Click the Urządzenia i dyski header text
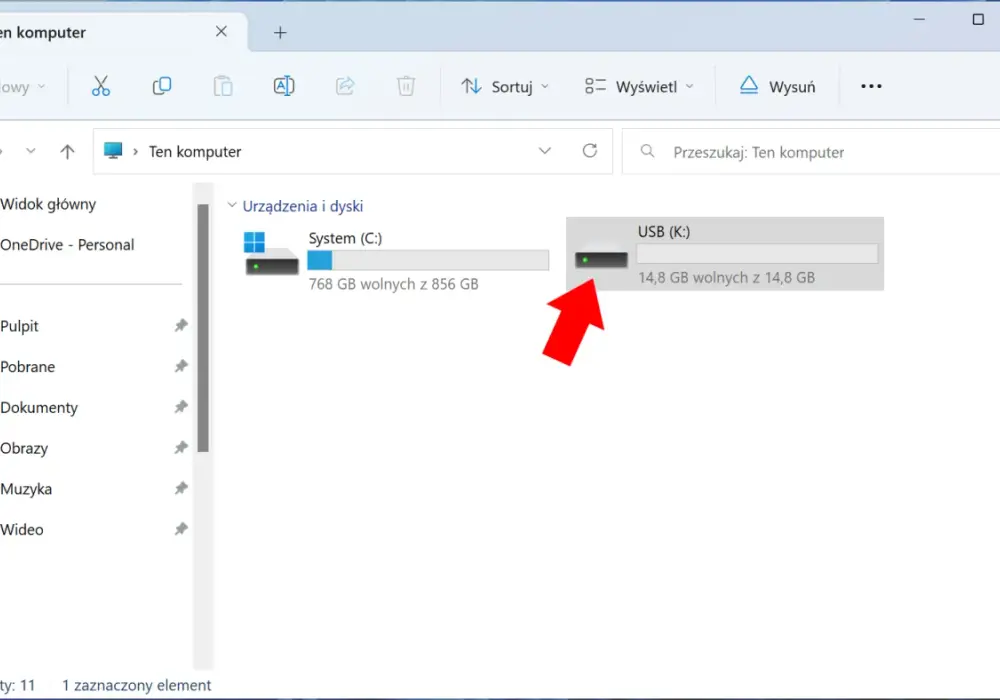Viewport: 1000px width, 700px height. tap(303, 206)
